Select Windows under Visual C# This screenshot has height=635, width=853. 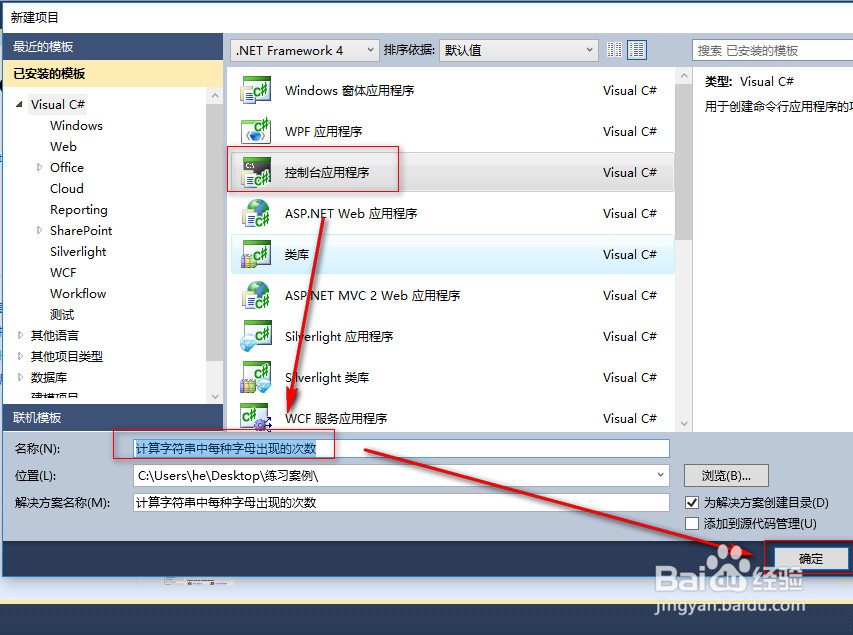tap(76, 125)
